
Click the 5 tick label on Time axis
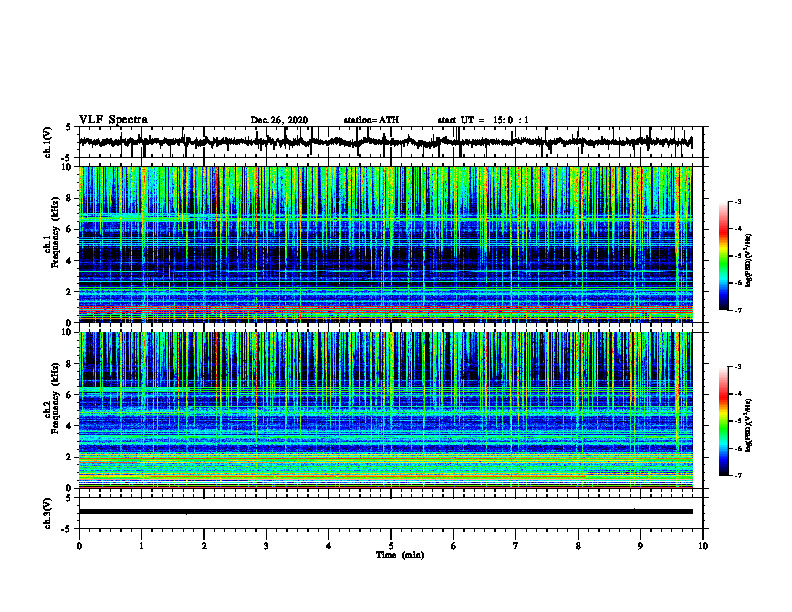coord(391,546)
